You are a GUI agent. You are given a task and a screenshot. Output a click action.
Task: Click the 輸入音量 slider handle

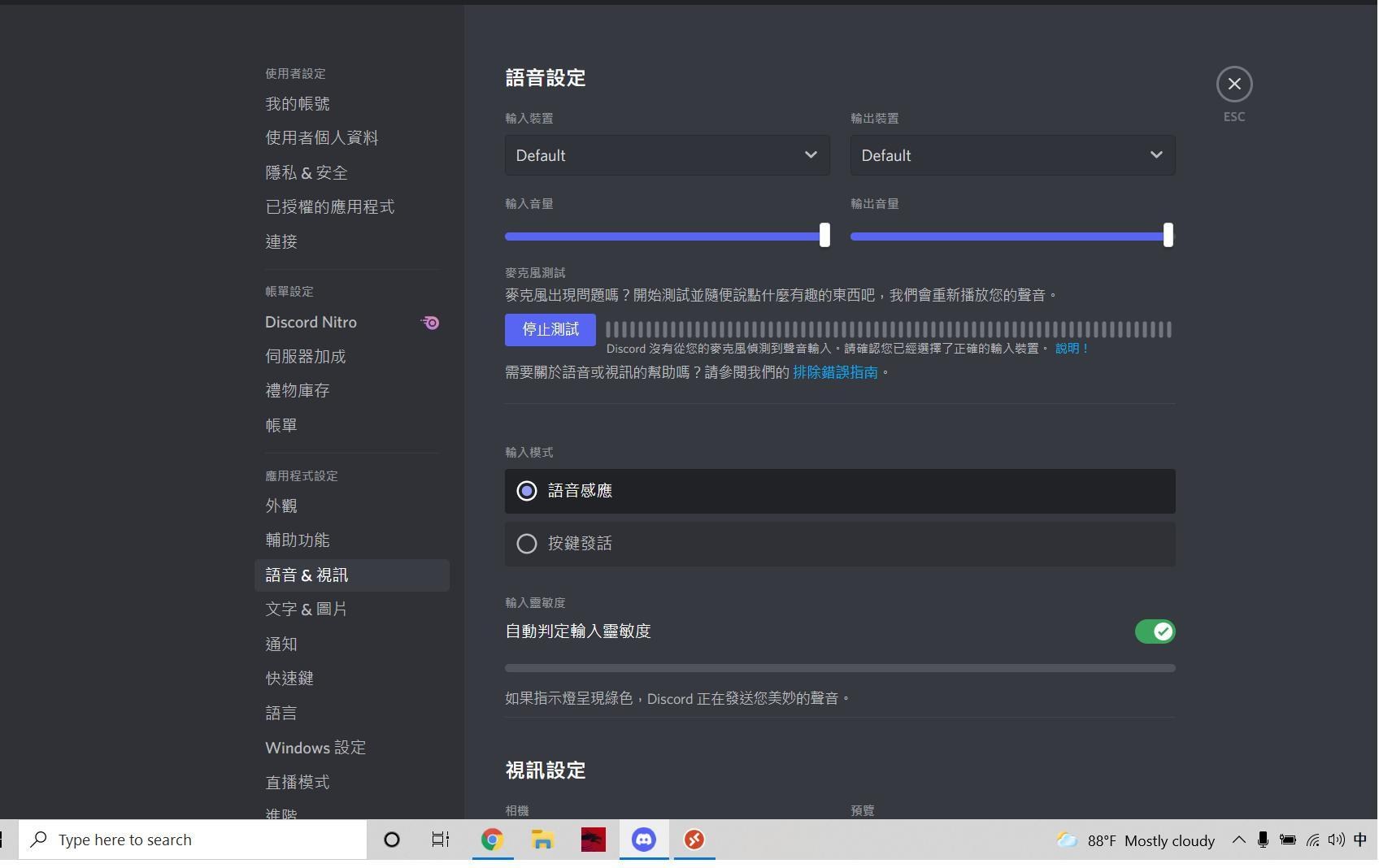tap(825, 236)
